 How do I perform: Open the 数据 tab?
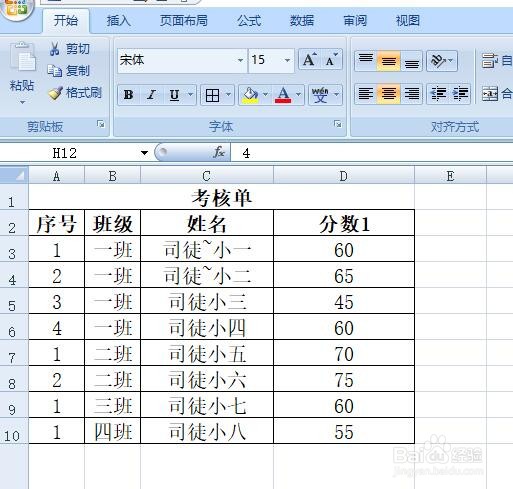(x=302, y=21)
